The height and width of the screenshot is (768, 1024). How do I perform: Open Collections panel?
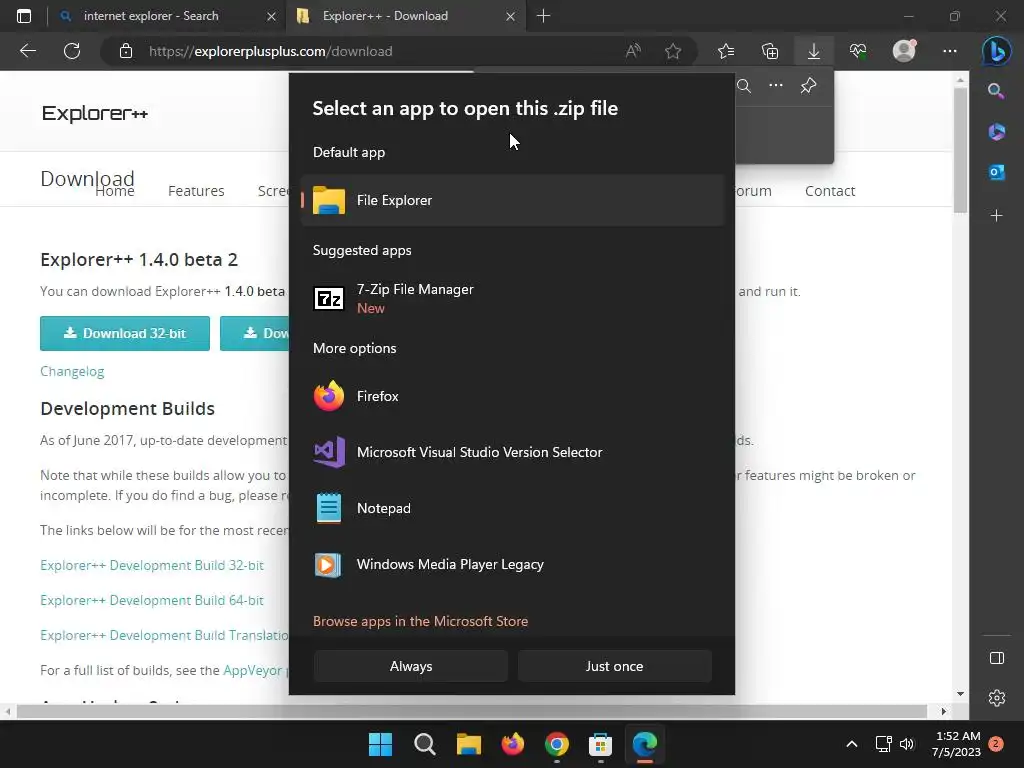coord(770,51)
